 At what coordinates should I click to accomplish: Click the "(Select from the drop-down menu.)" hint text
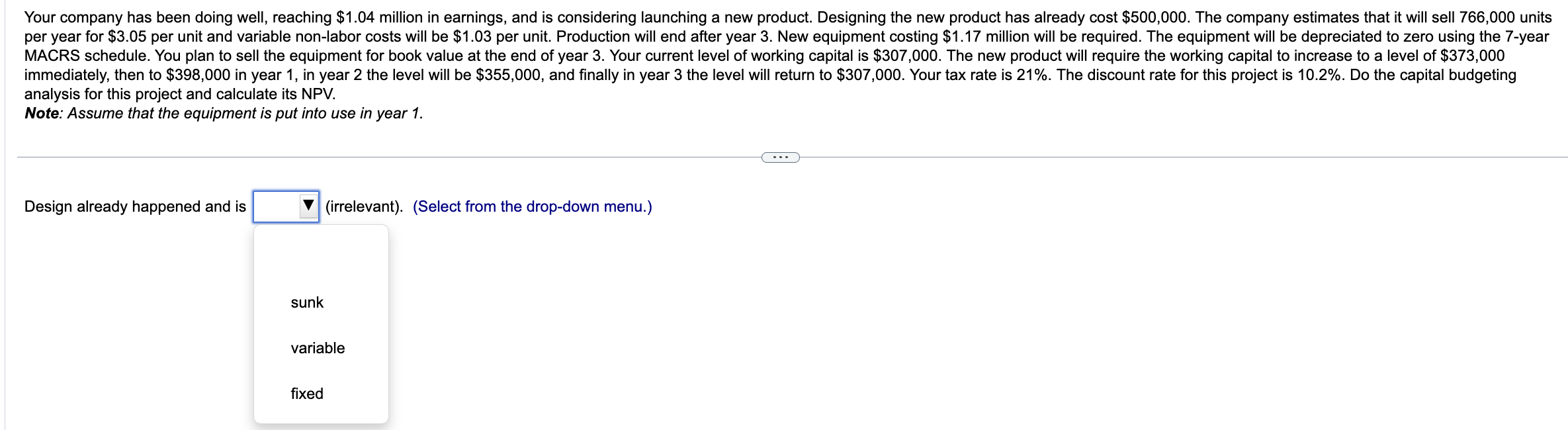[x=531, y=206]
